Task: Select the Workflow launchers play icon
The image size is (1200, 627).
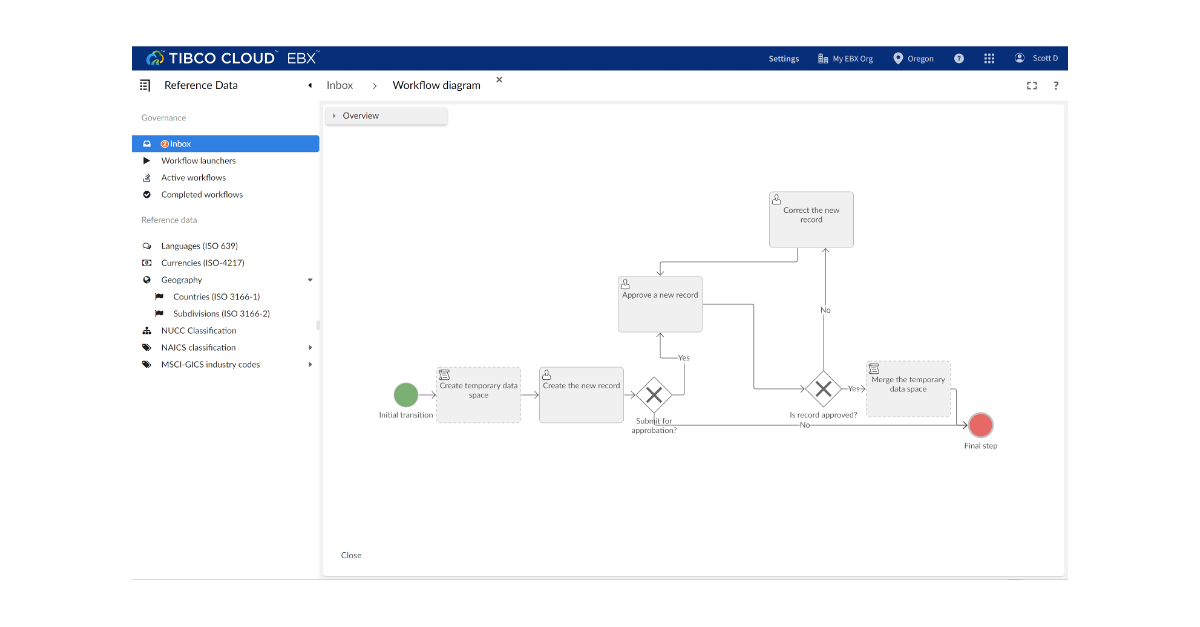Action: pos(146,160)
